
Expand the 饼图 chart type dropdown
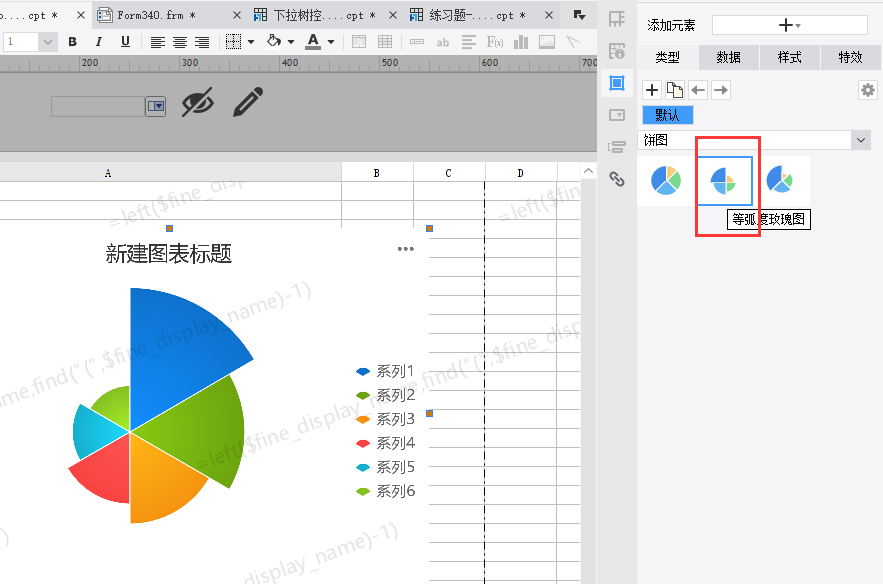click(x=861, y=140)
